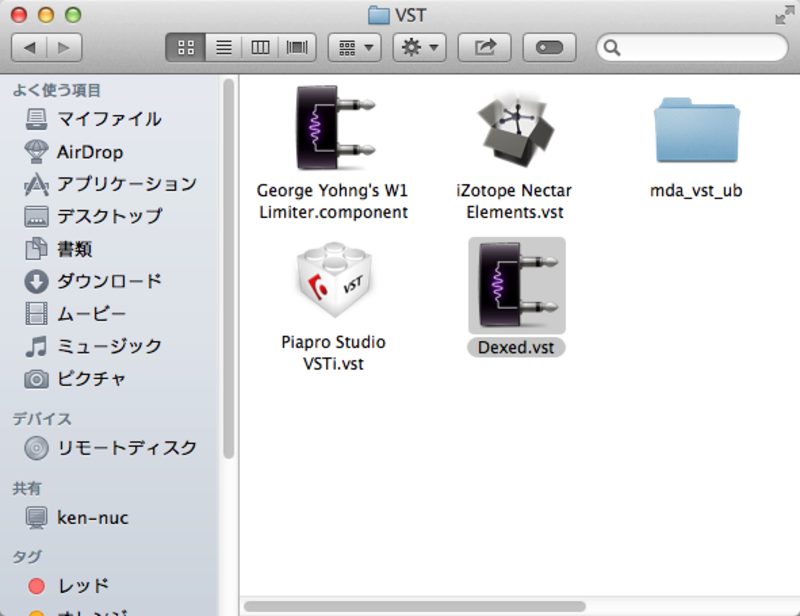Click the Share toolbar button
800x616 pixels.
point(485,48)
